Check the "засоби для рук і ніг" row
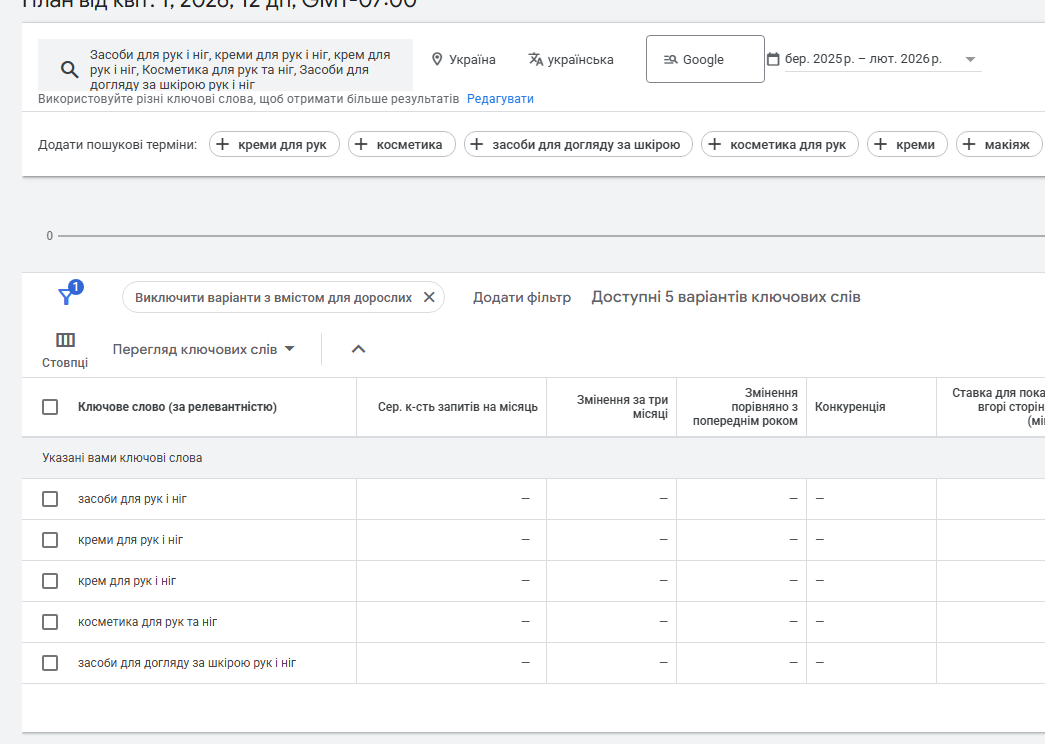This screenshot has height=744, width=1045. pos(50,499)
